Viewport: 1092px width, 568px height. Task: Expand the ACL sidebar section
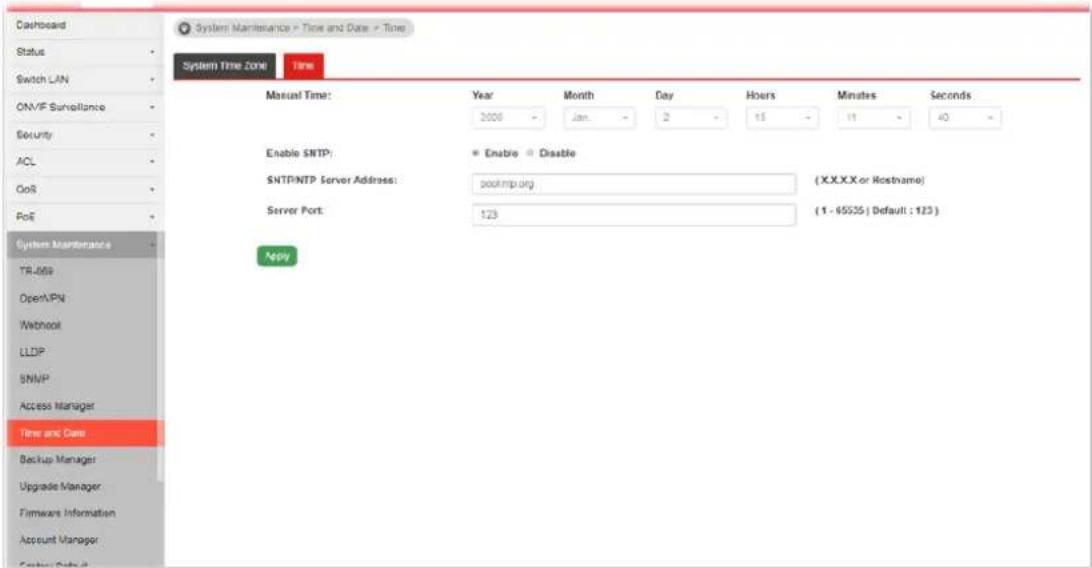[85, 161]
